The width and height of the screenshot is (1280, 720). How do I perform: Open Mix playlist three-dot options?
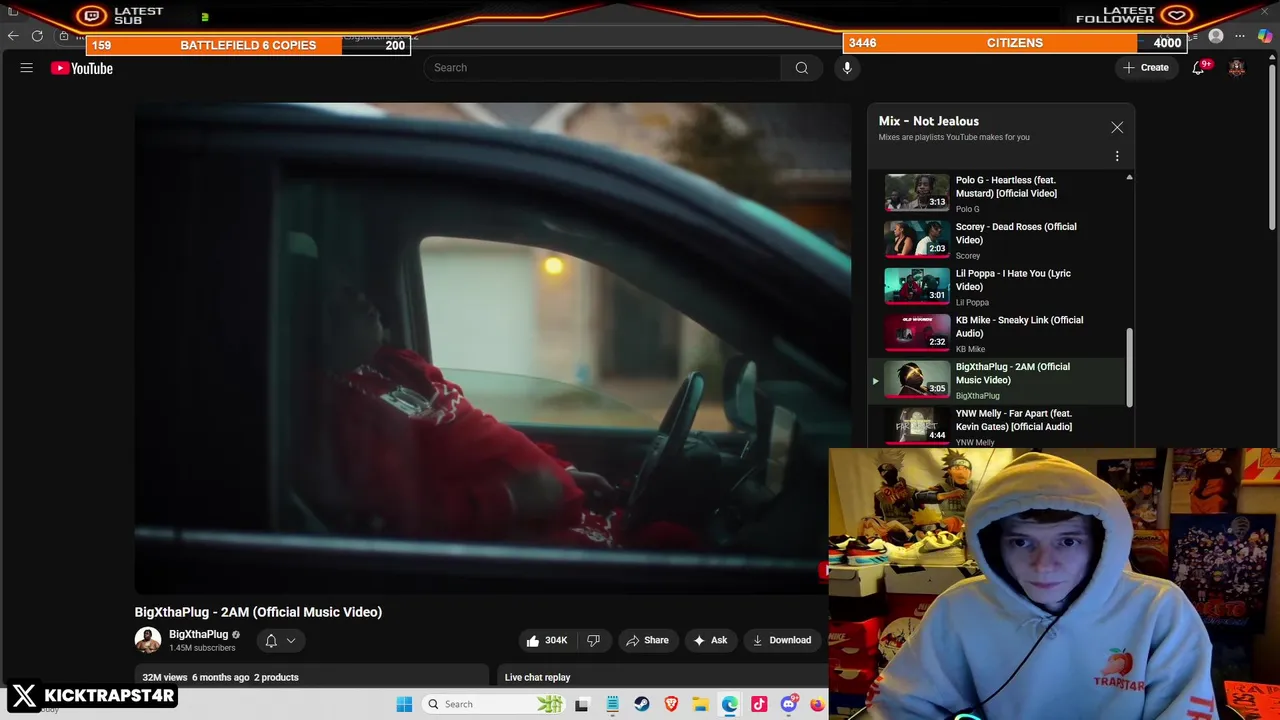1117,156
